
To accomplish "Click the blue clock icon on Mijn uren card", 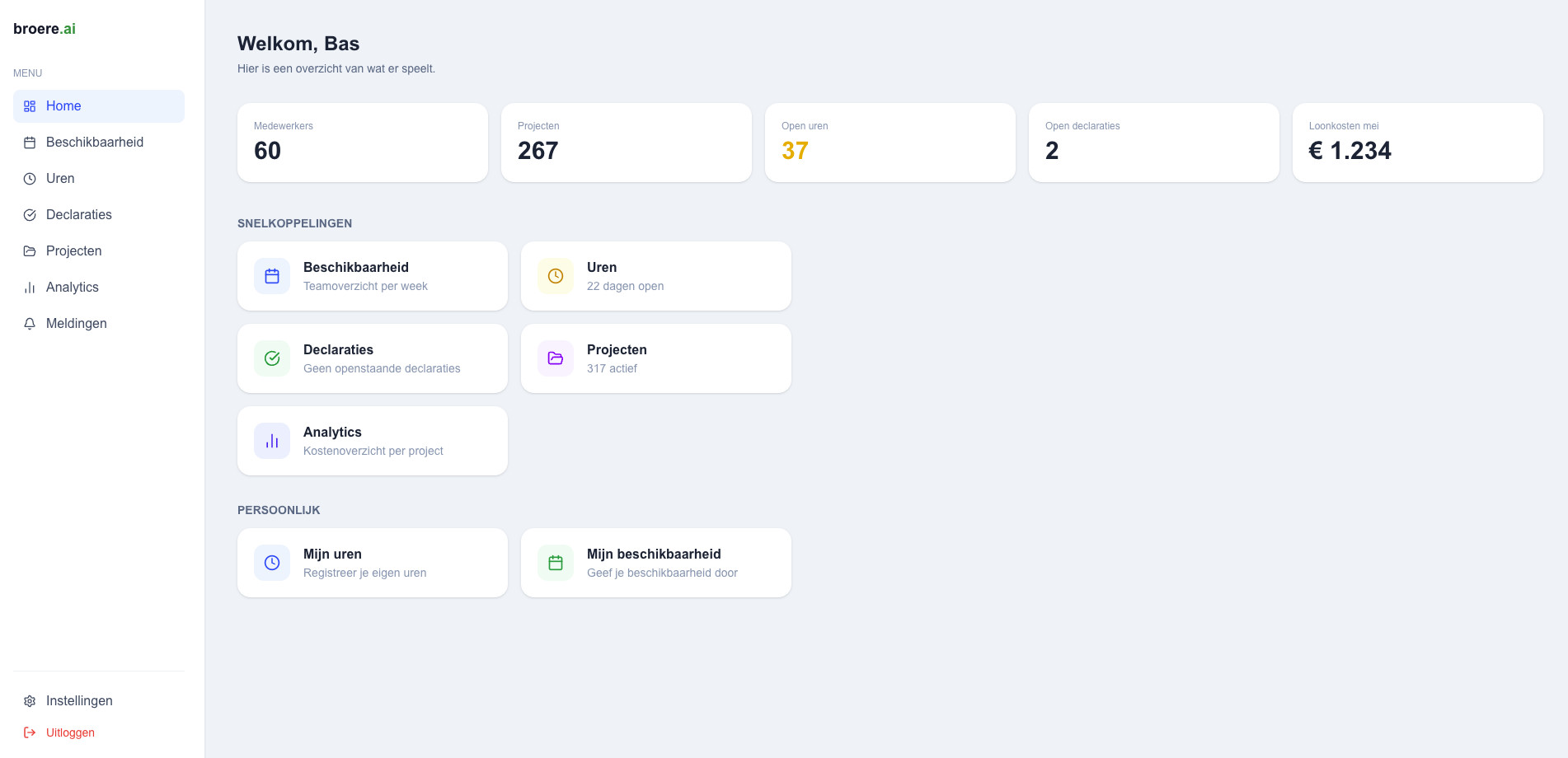I will (272, 563).
